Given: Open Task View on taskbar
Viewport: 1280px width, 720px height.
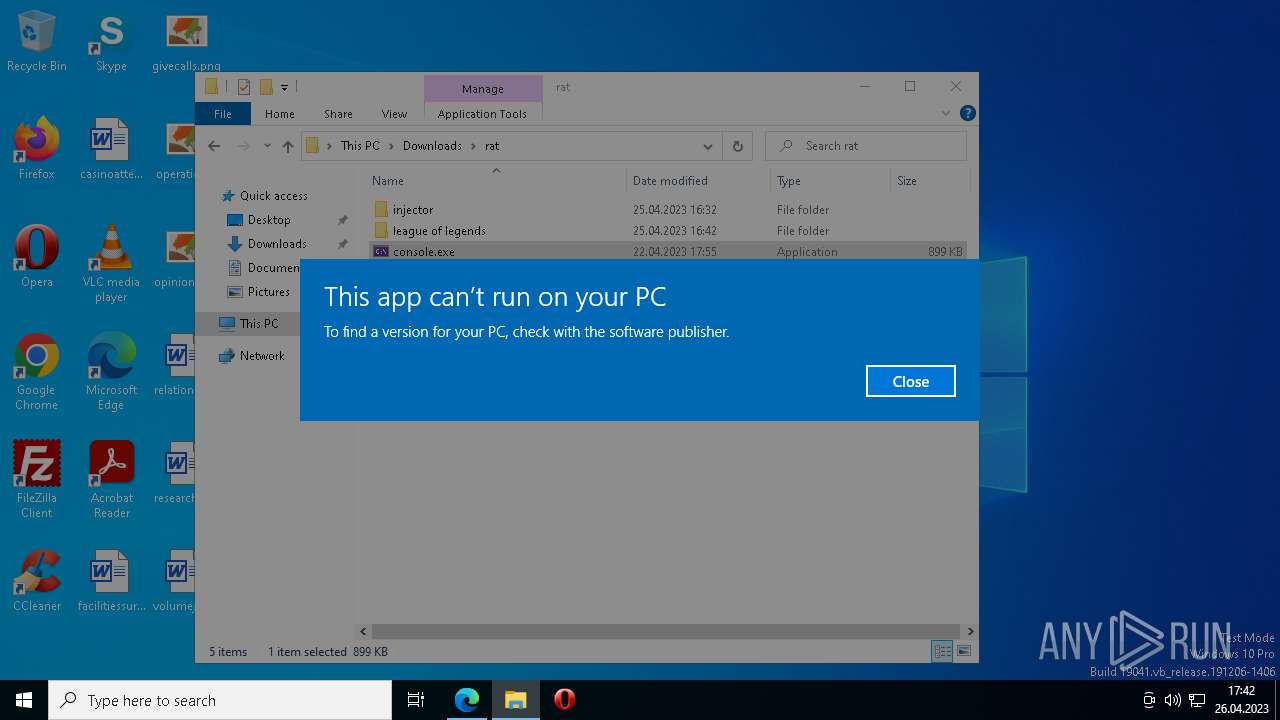Looking at the screenshot, I should tap(416, 700).
